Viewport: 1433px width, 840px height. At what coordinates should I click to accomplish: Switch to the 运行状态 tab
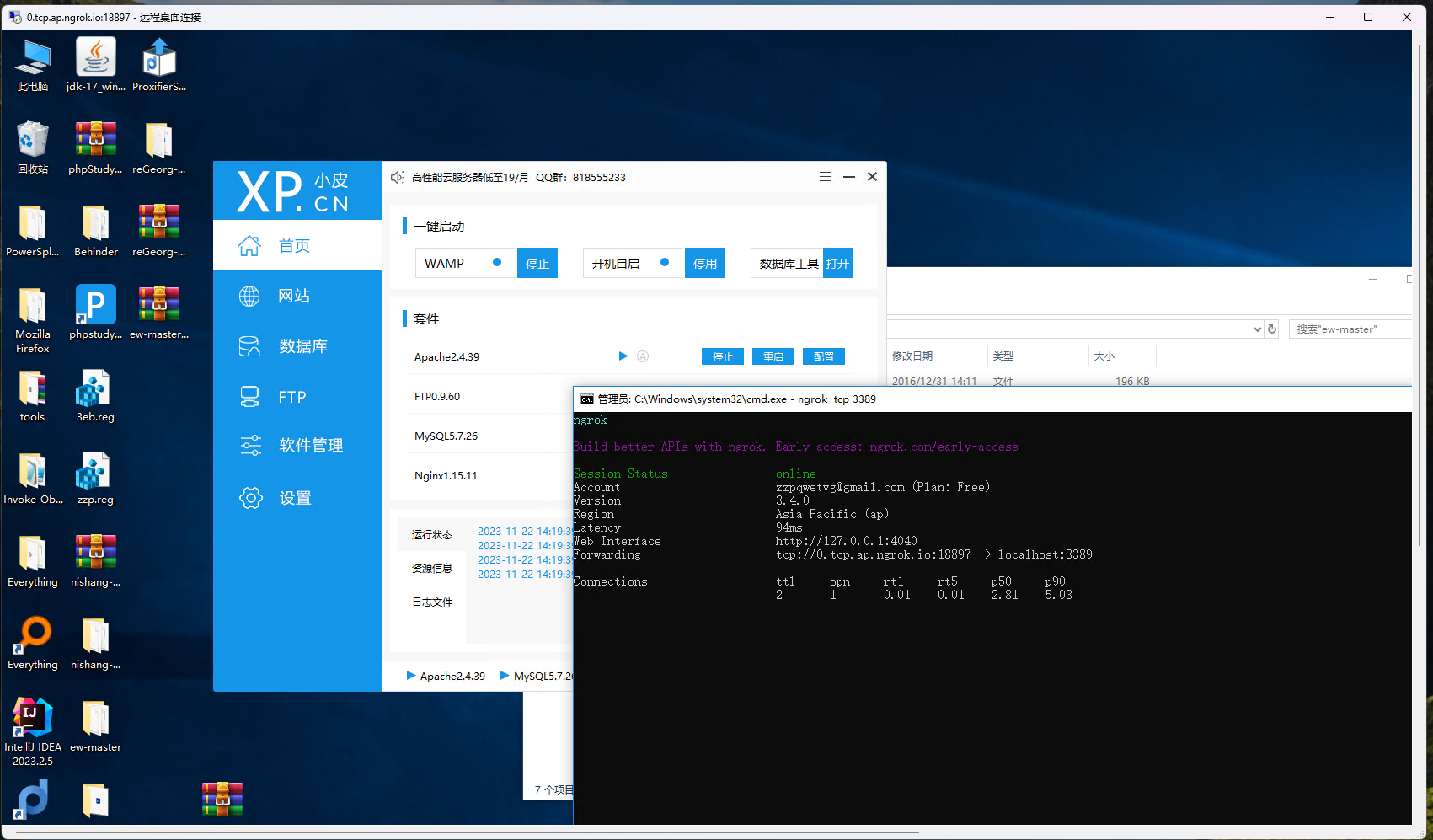432,535
